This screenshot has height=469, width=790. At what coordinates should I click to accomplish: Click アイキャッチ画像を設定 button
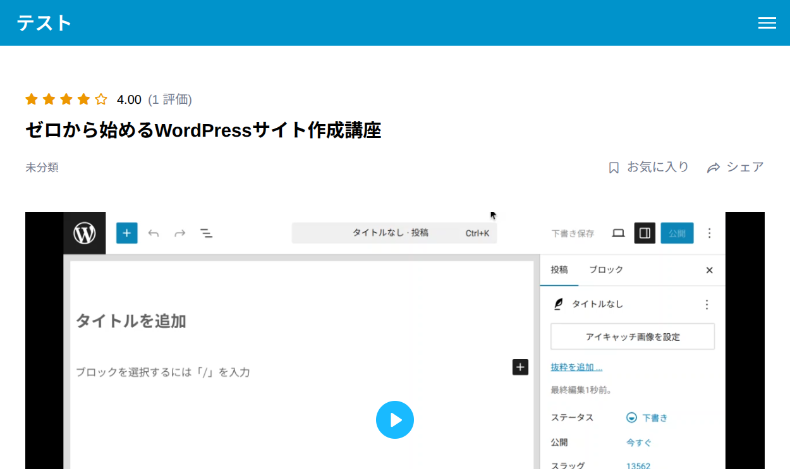click(x=633, y=337)
